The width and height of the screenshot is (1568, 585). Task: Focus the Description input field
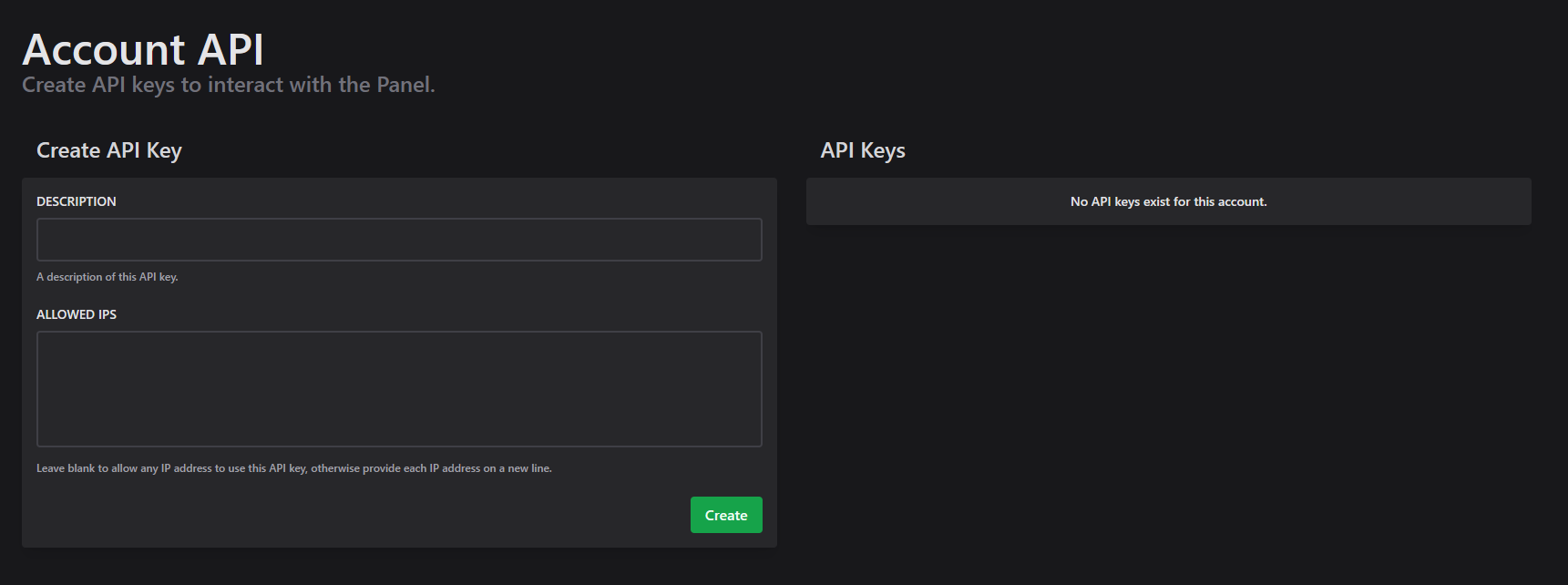pyautogui.click(x=399, y=240)
